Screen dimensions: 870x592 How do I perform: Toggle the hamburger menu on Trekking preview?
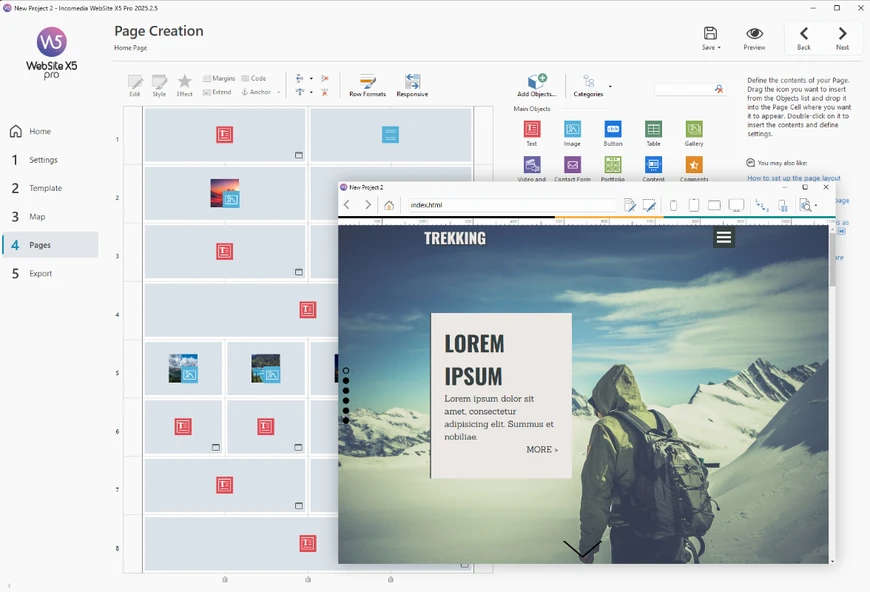click(724, 237)
